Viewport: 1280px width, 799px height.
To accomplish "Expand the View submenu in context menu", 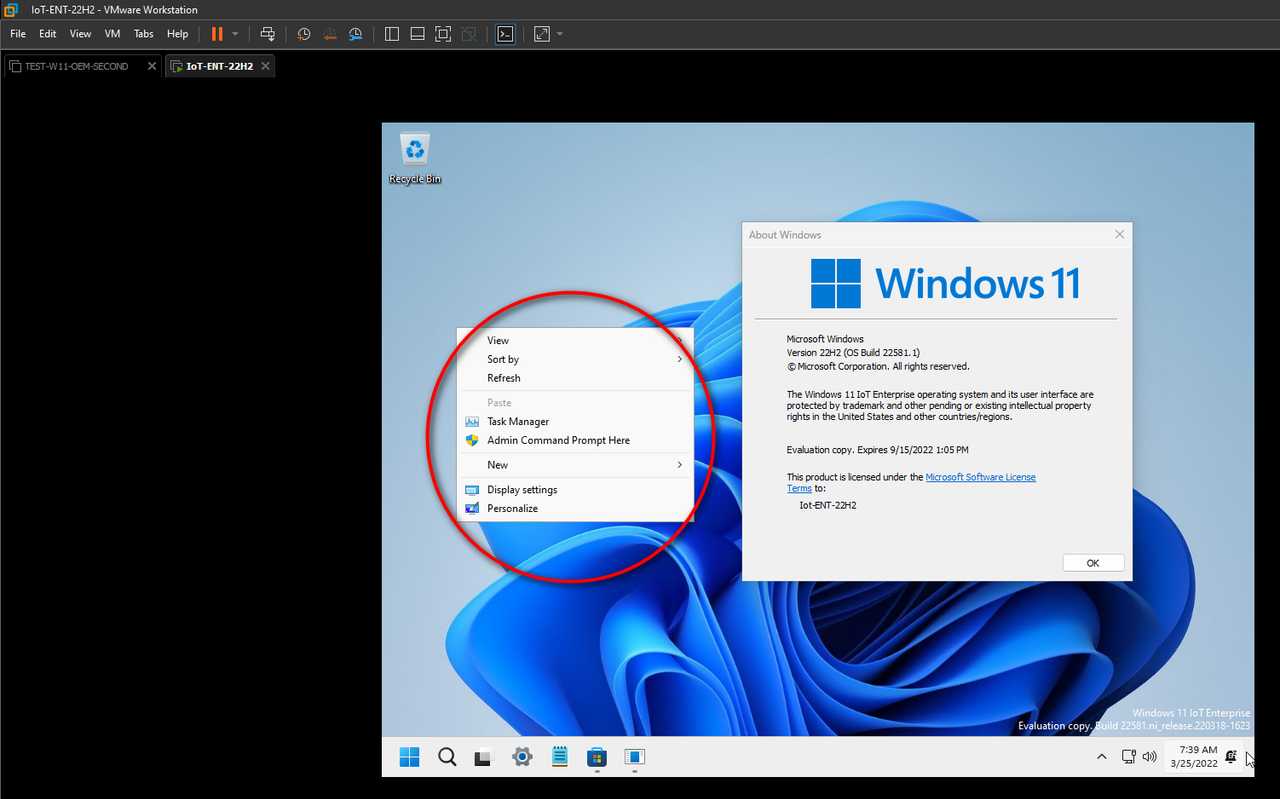I will point(575,341).
